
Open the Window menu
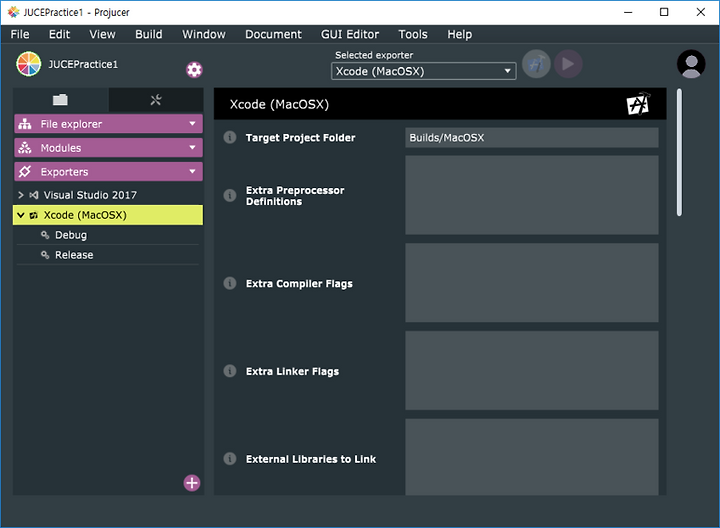click(204, 34)
